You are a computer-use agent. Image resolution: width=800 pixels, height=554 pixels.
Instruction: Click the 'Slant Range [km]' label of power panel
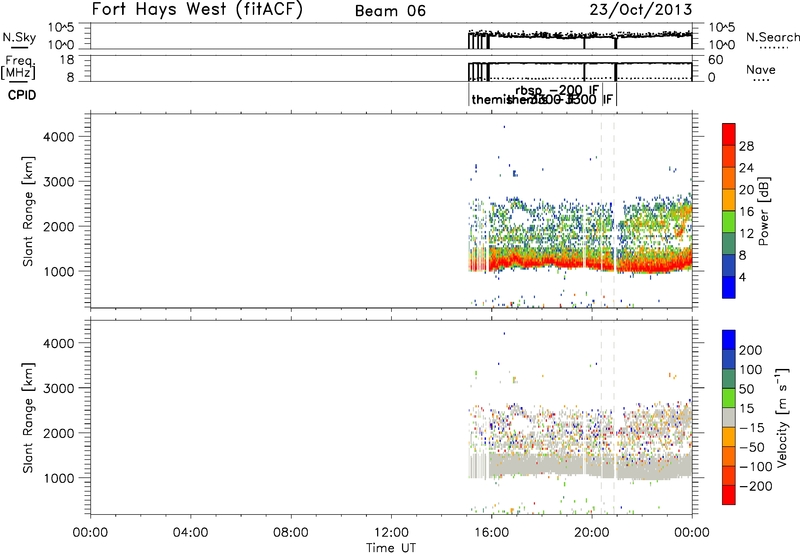click(28, 211)
